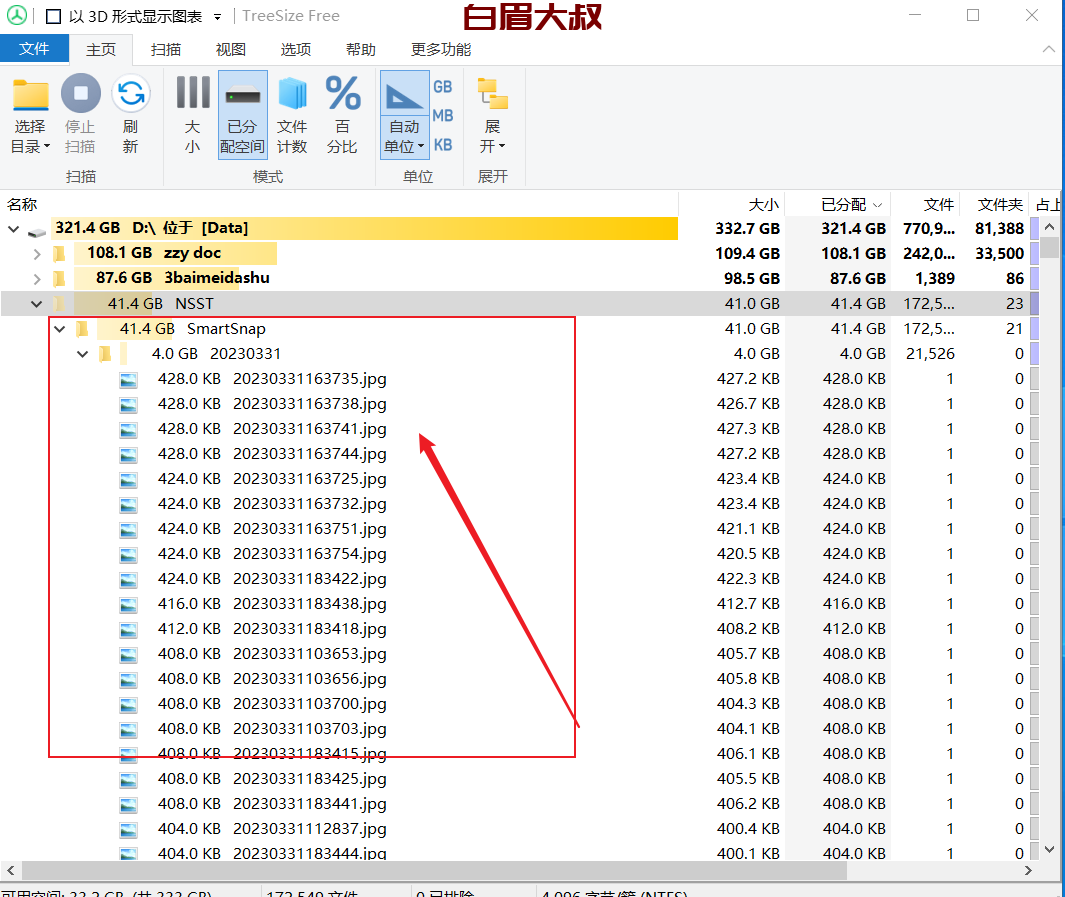This screenshot has width=1065, height=897.
Task: Select File Count (文件计数) mode icon
Action: [x=293, y=94]
